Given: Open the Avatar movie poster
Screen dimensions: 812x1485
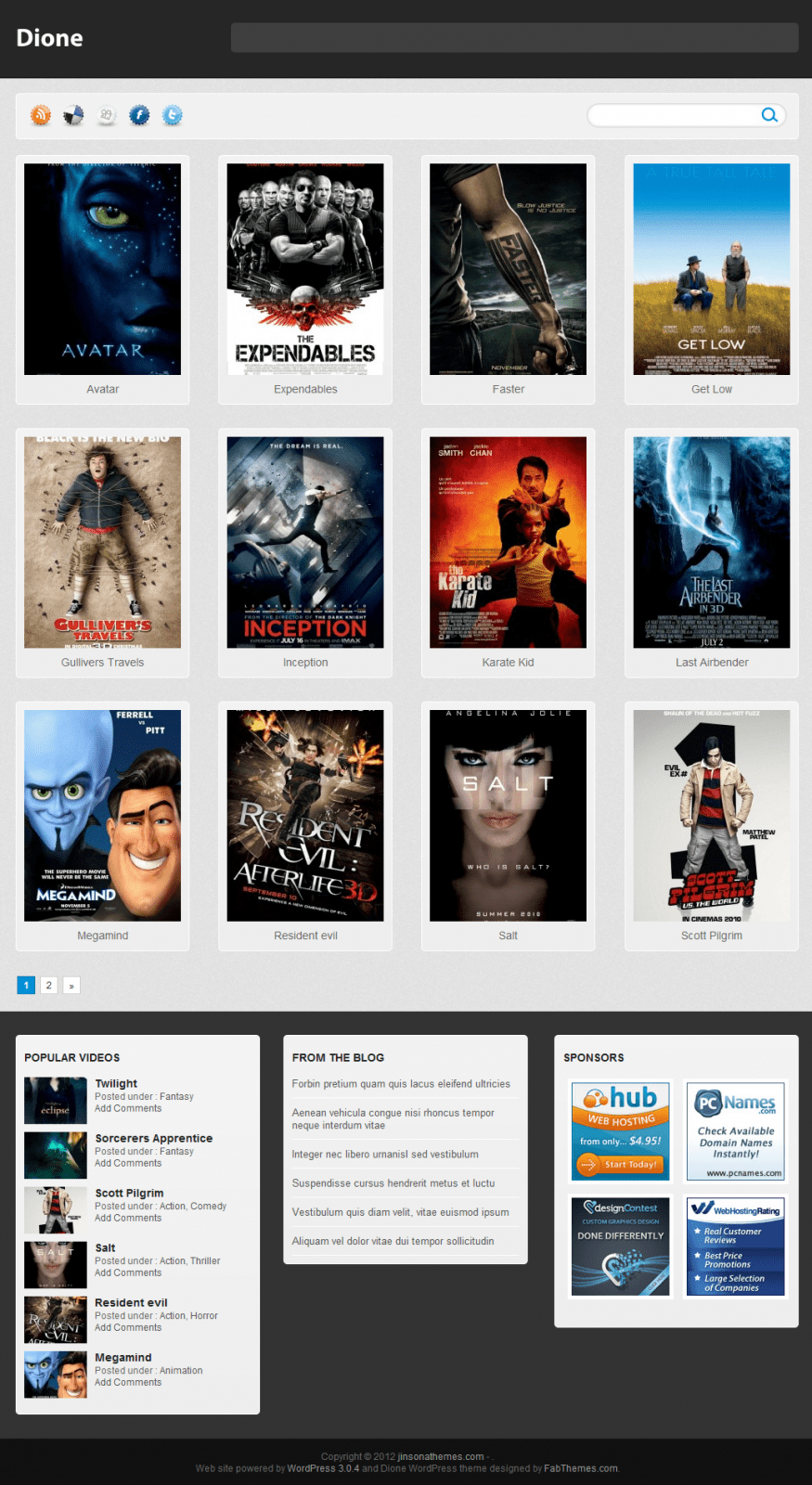Looking at the screenshot, I should click(102, 269).
